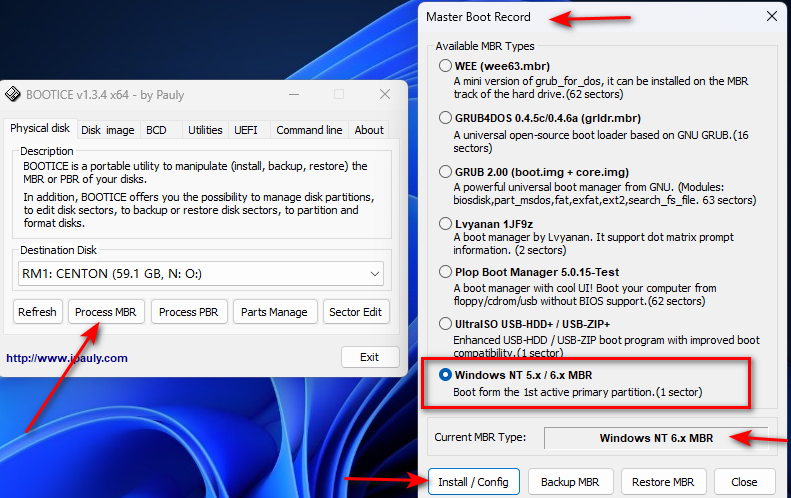Click the WEE option description text
The image size is (791, 498).
[x=600, y=88]
